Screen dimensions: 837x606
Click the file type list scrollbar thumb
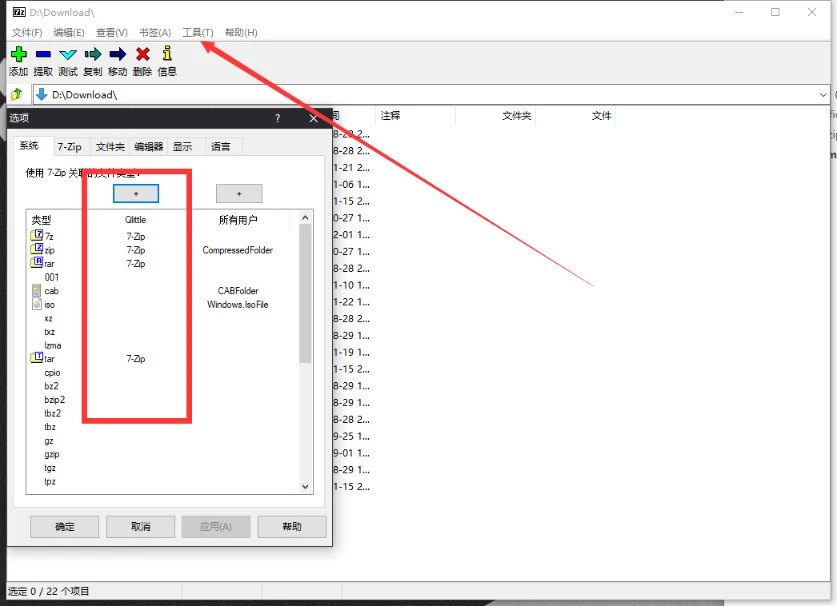305,293
